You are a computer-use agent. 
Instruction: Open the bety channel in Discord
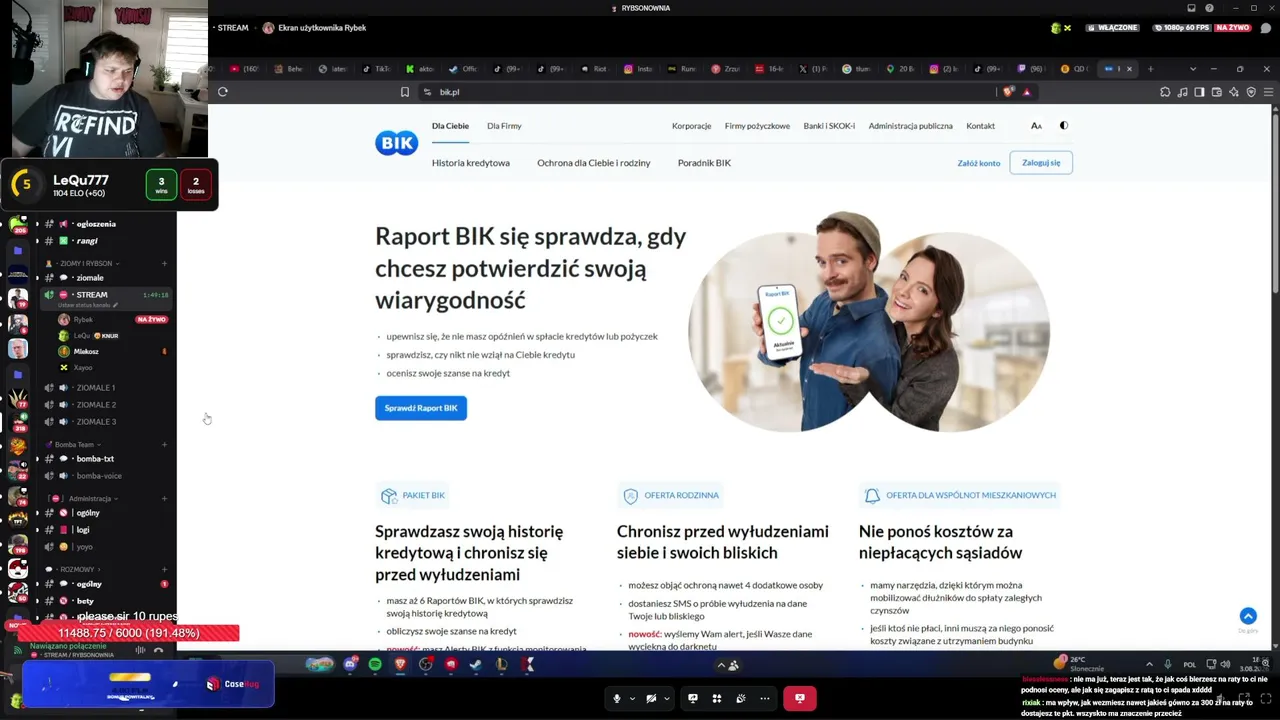click(x=85, y=602)
